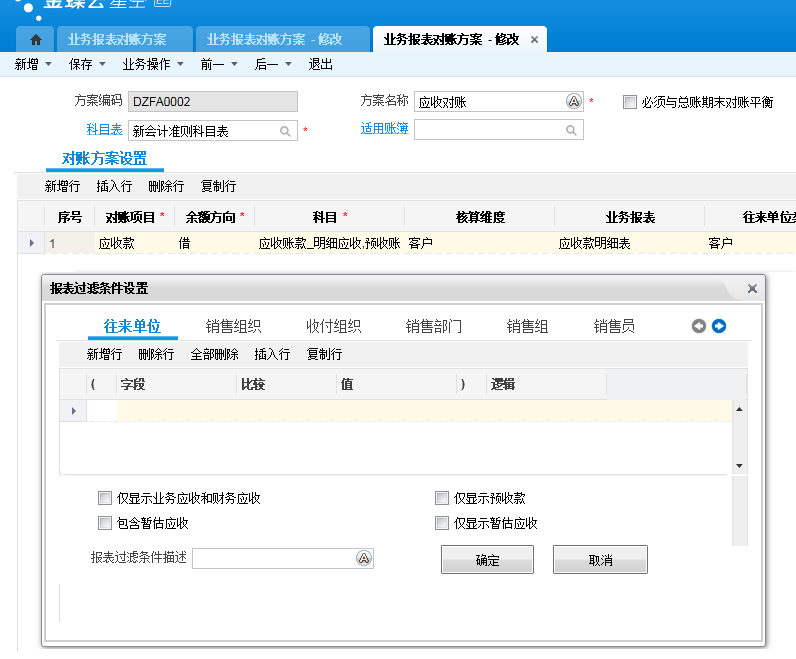The height and width of the screenshot is (659, 796).
Task: Click search icon in 适用账簿 field
Action: click(x=571, y=130)
